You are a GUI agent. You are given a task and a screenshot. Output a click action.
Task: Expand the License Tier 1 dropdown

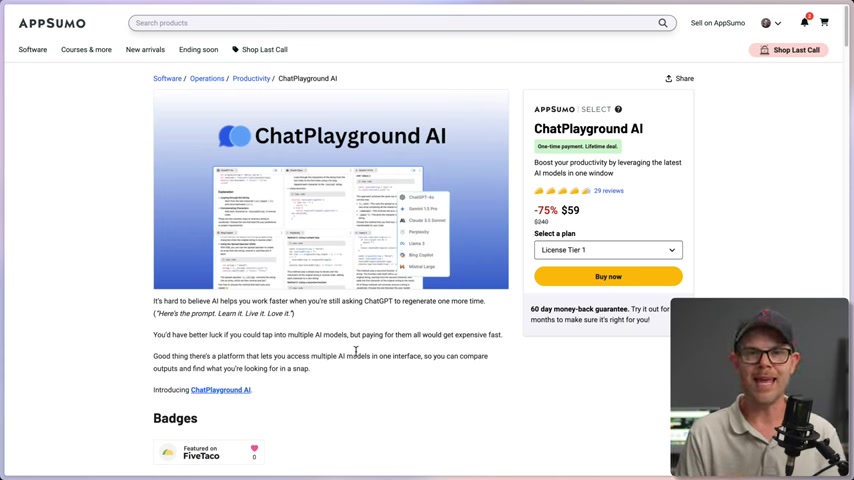point(608,250)
